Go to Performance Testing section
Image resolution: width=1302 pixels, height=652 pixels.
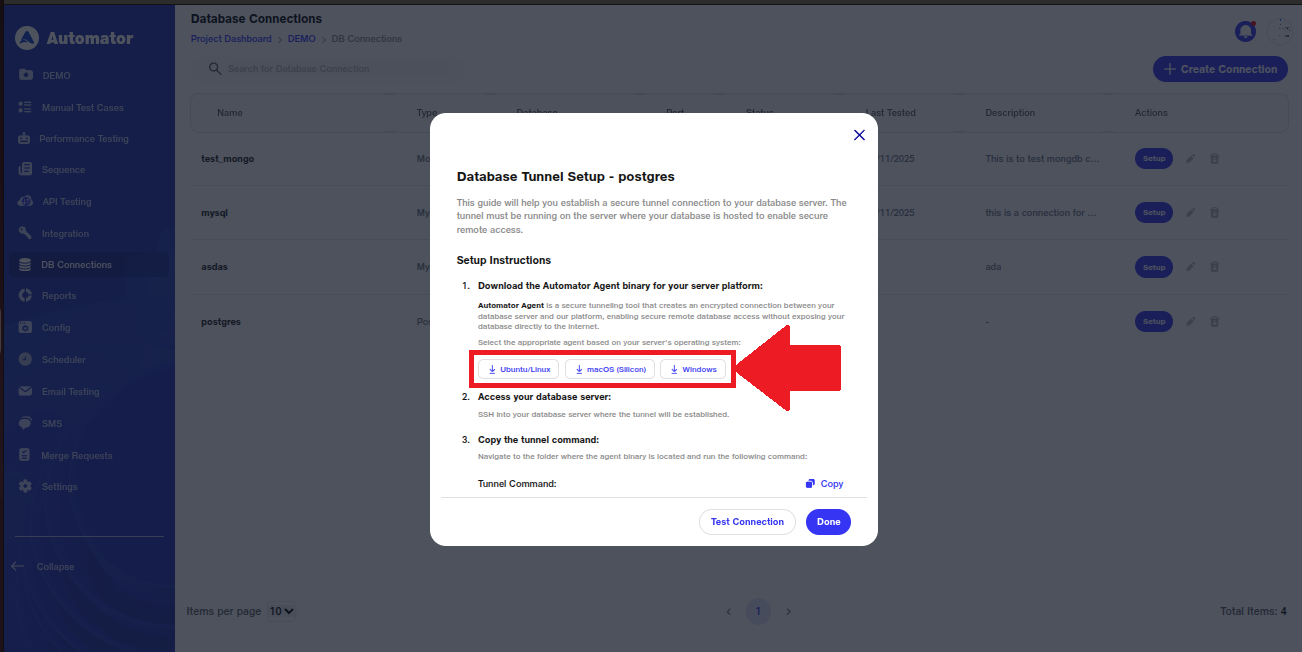click(x=83, y=139)
